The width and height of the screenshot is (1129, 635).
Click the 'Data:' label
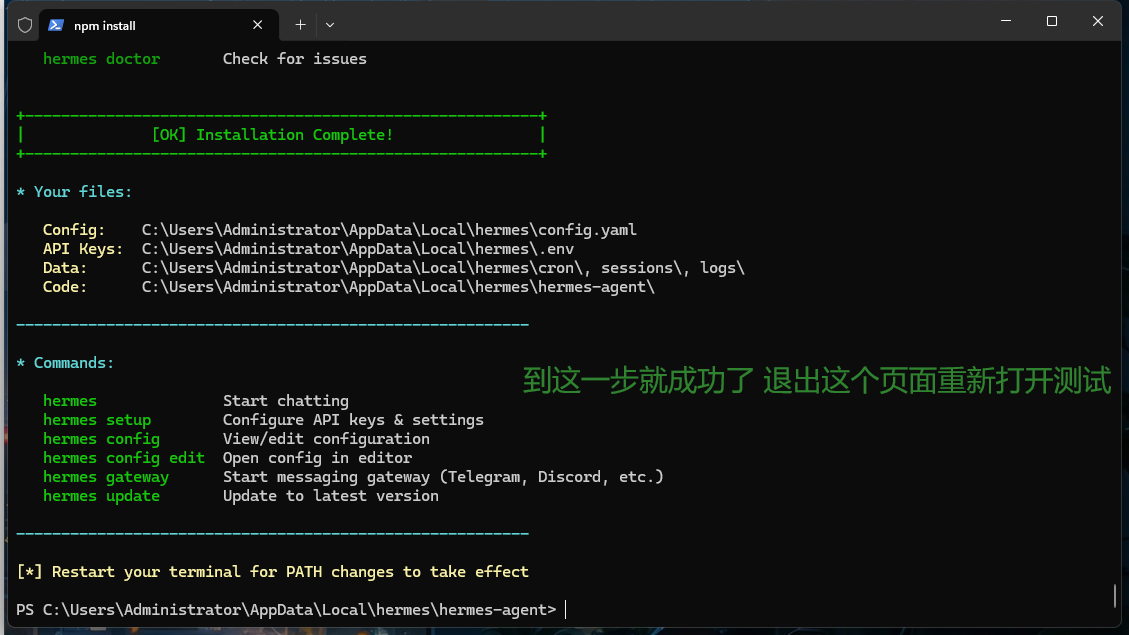tap(65, 269)
